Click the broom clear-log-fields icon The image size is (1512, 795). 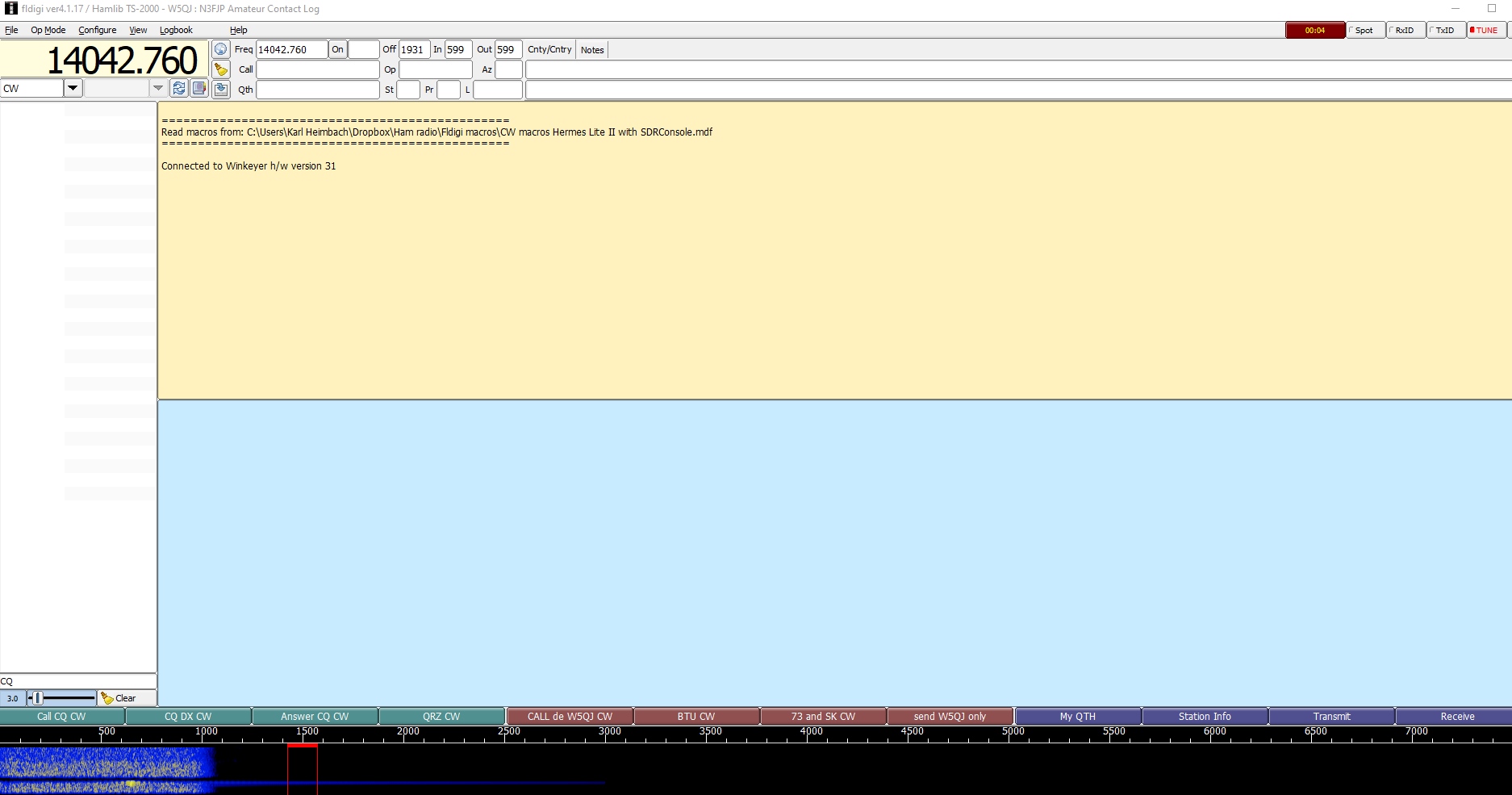pyautogui.click(x=220, y=69)
